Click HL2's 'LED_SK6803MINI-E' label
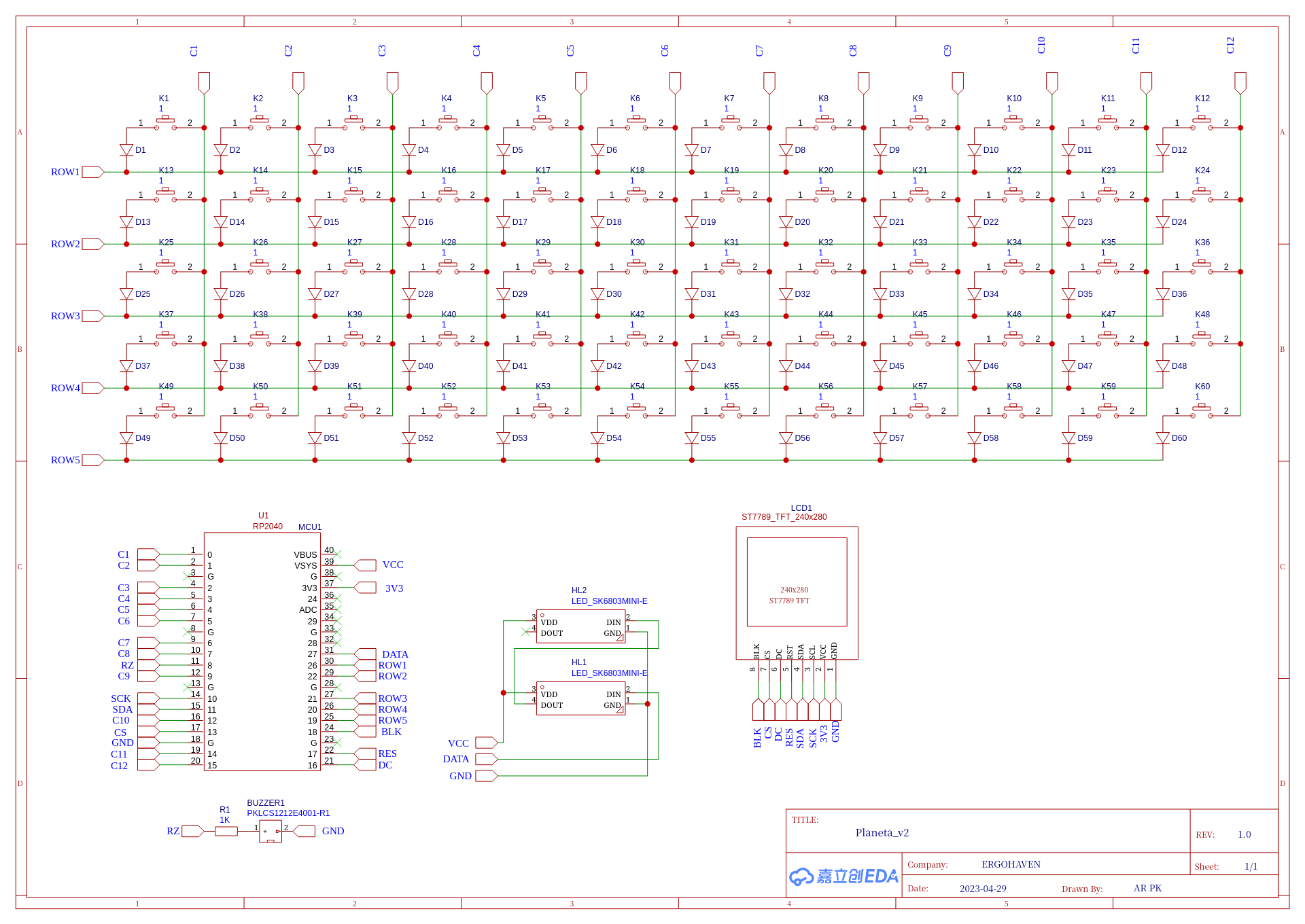Viewport: 1305px width, 924px height. coord(609,601)
